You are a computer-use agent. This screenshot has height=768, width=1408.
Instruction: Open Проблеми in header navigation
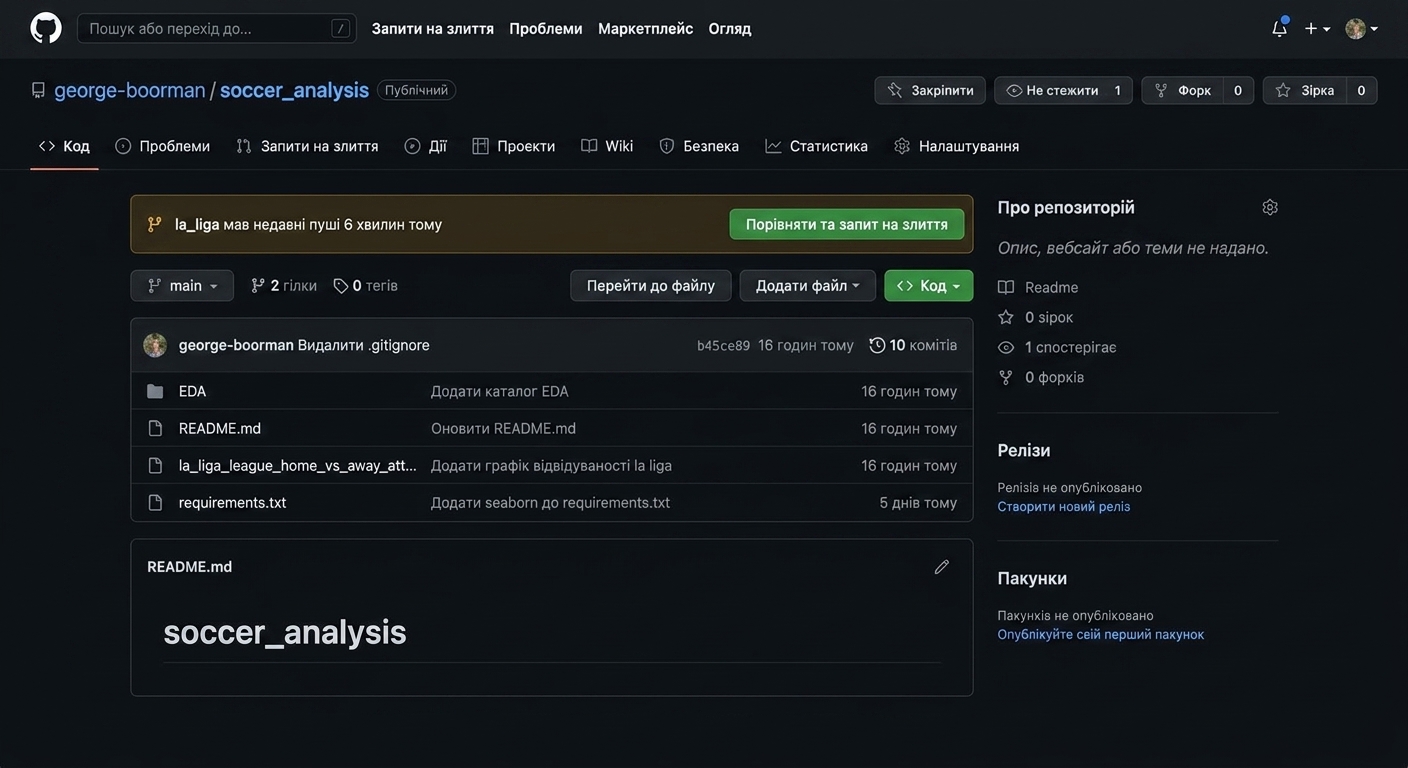pyautogui.click(x=546, y=28)
